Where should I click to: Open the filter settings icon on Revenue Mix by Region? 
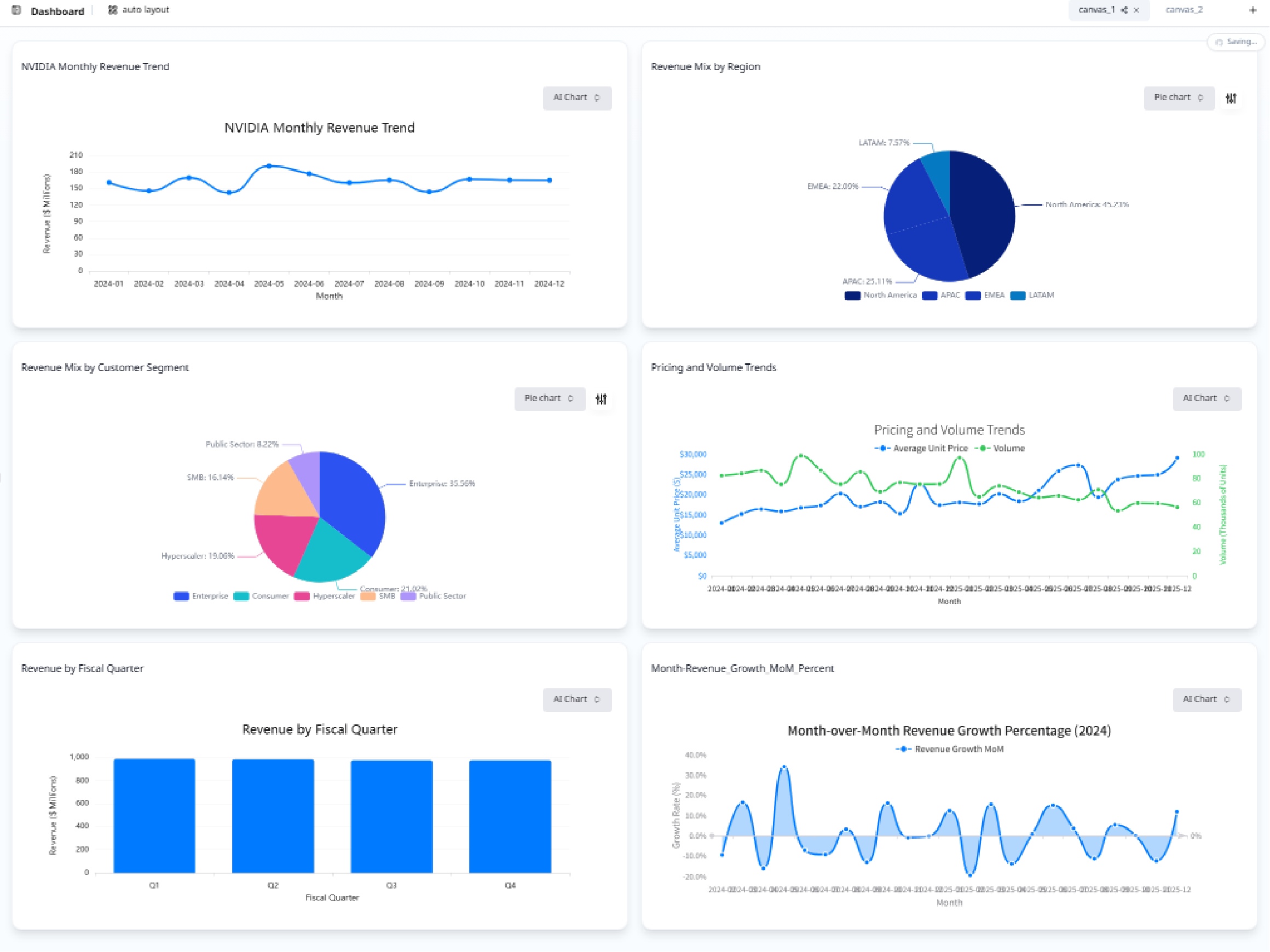click(1232, 98)
